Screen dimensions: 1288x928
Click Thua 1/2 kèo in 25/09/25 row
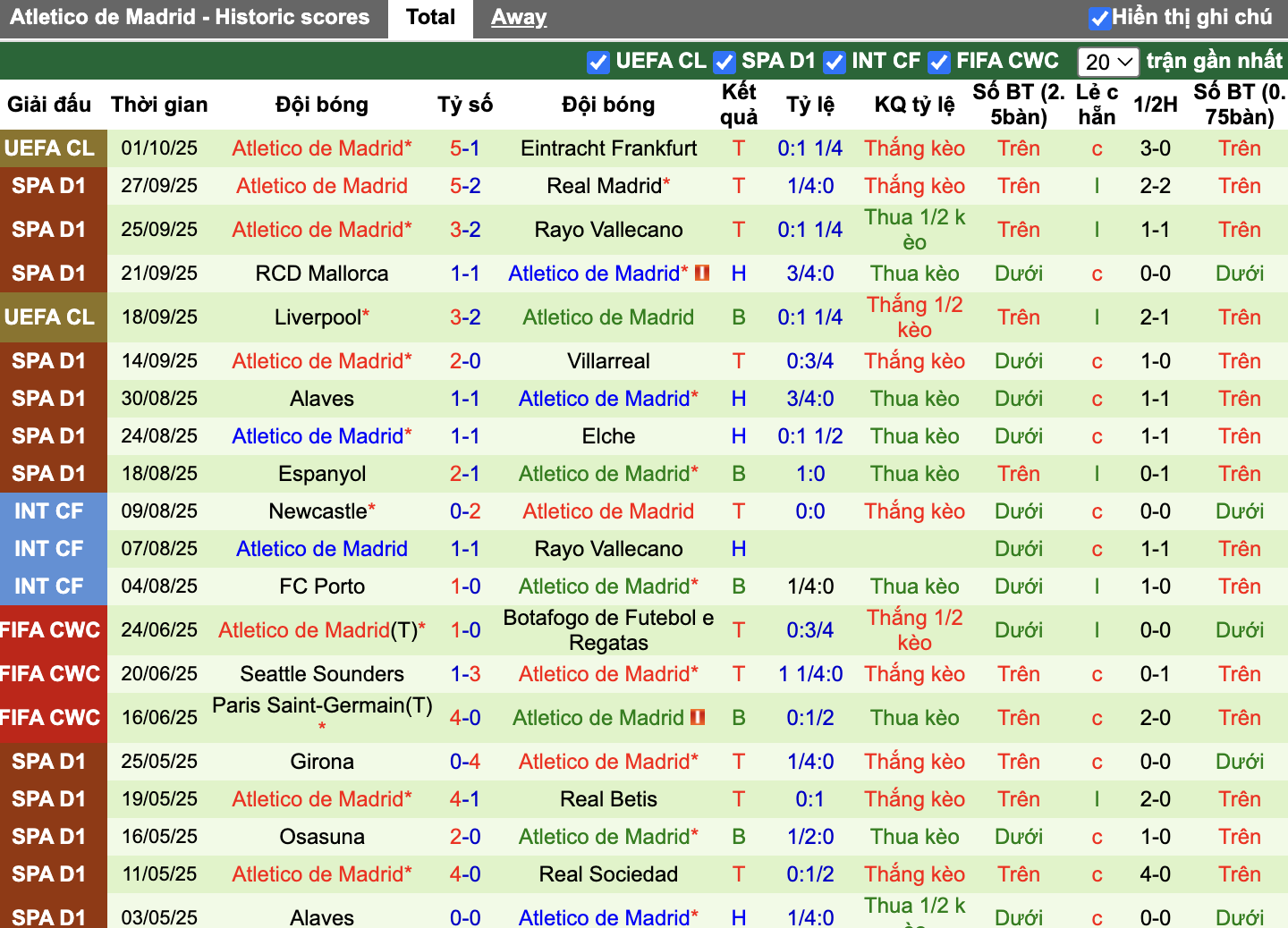(914, 230)
